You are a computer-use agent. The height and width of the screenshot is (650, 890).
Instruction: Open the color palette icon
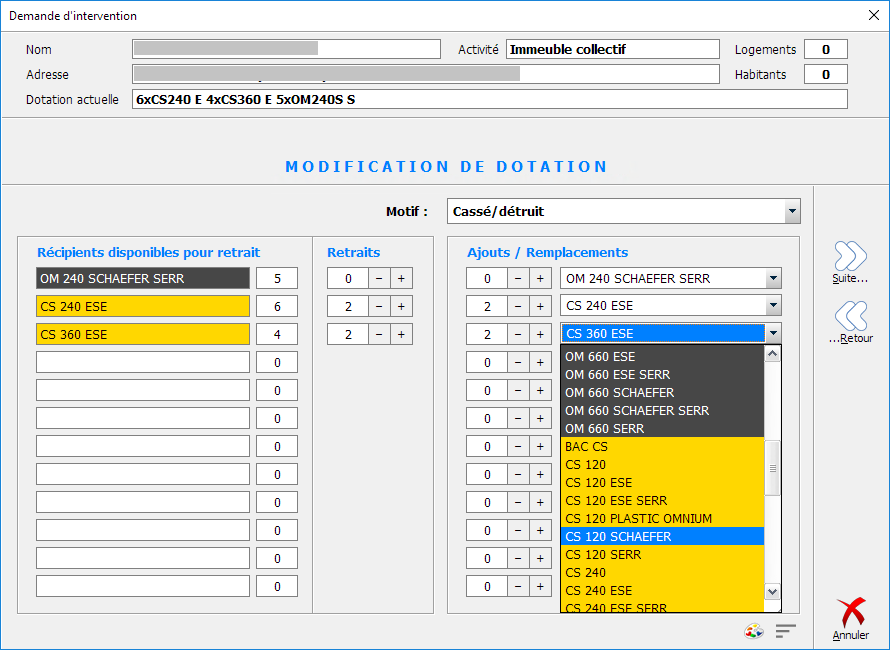pos(754,631)
